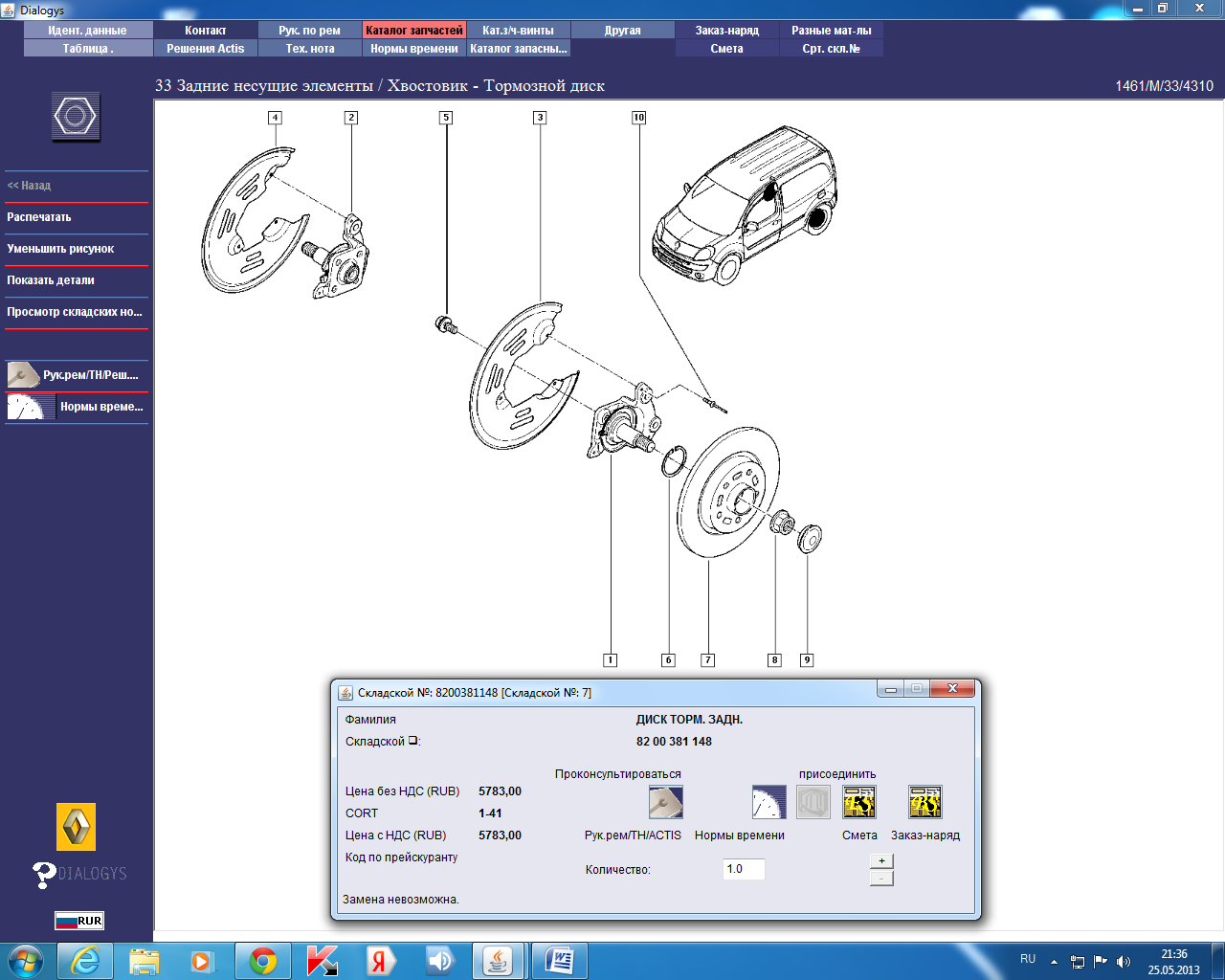Click Распечатать in the sidebar
Image resolution: width=1225 pixels, height=980 pixels.
click(39, 217)
